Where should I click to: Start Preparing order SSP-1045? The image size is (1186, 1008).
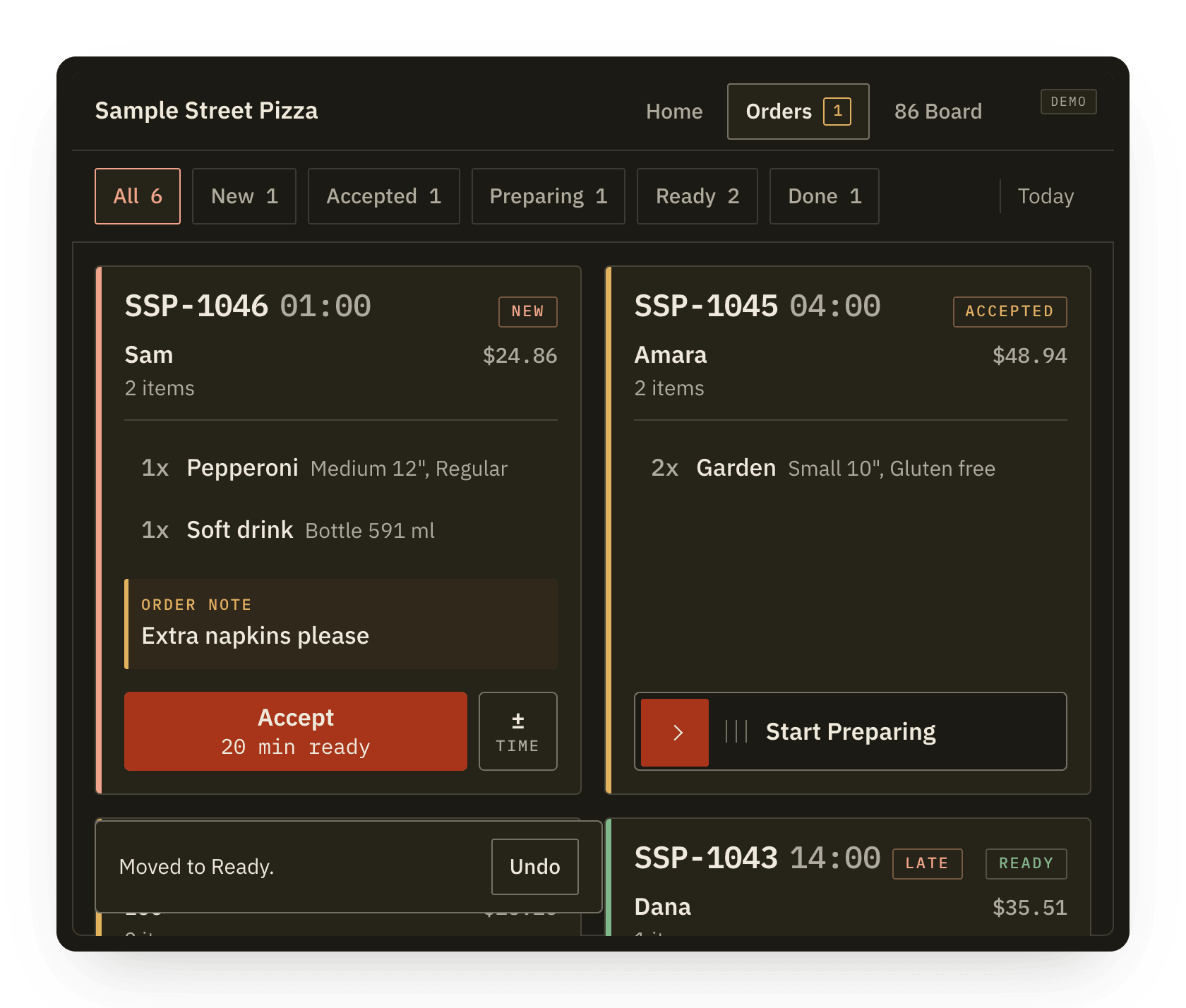(x=851, y=731)
